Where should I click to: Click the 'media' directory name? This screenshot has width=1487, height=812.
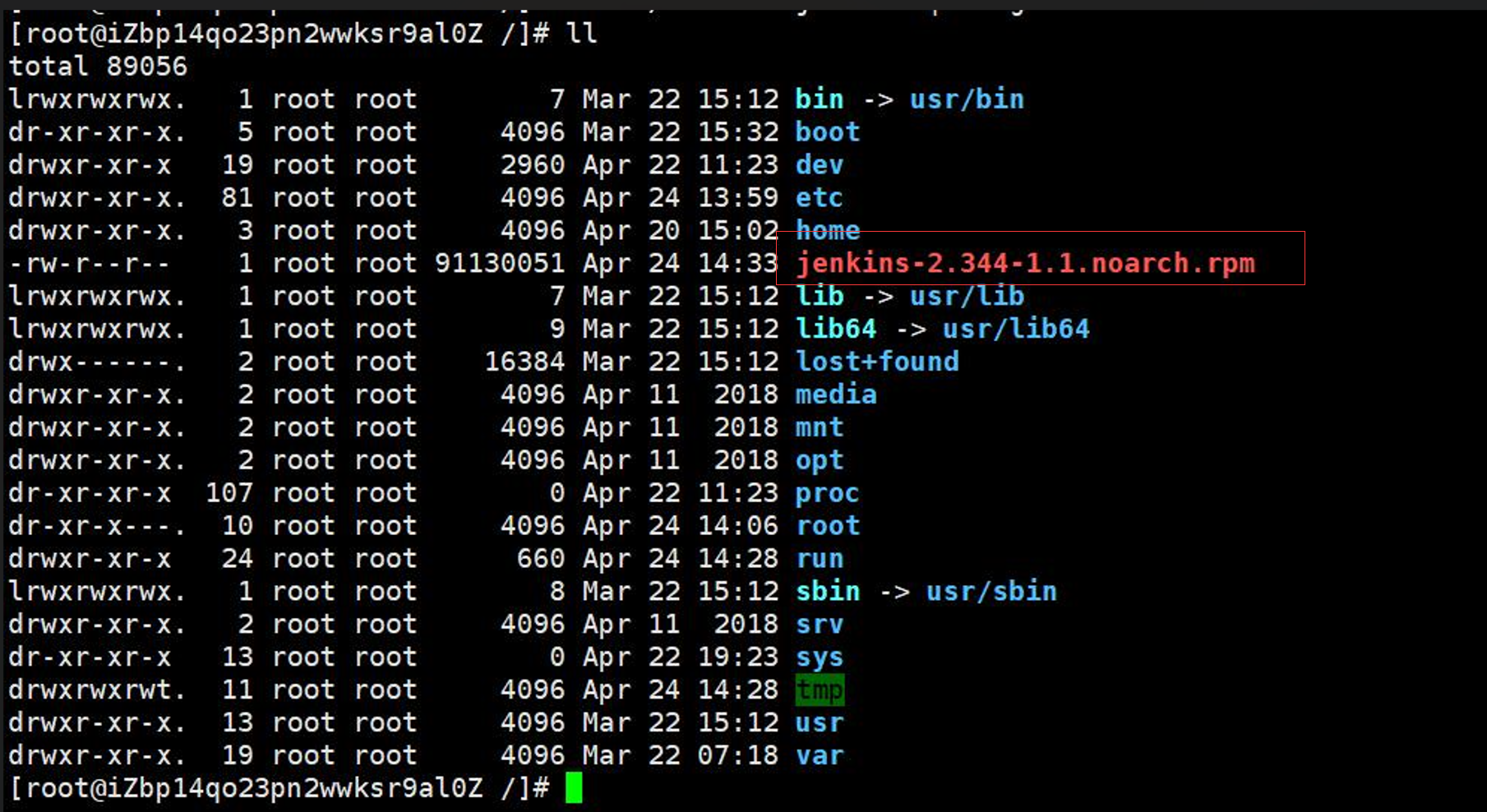coord(836,394)
